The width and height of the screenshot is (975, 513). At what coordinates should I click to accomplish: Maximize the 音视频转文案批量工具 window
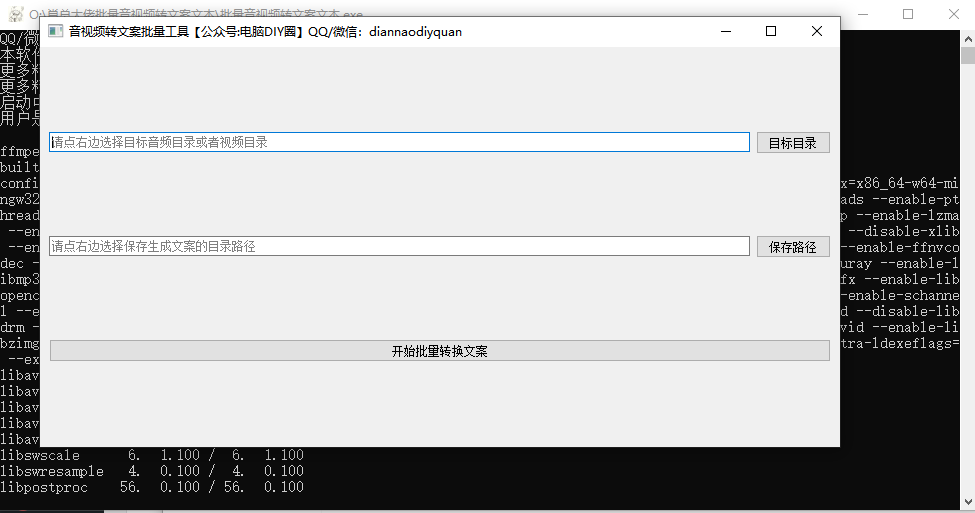coord(771,31)
